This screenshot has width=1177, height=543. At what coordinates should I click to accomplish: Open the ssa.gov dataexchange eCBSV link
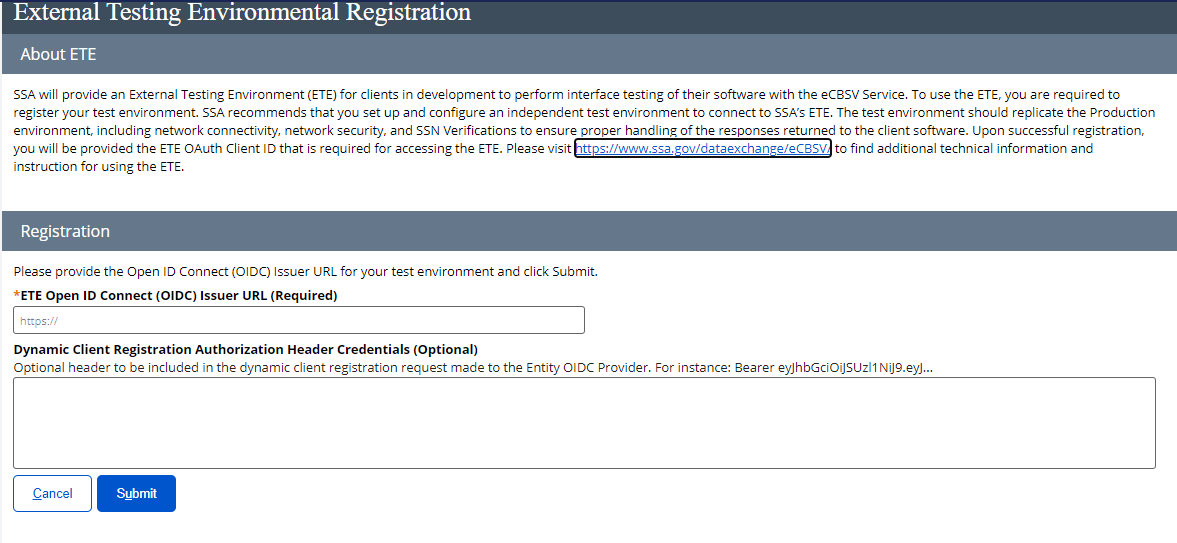click(702, 149)
